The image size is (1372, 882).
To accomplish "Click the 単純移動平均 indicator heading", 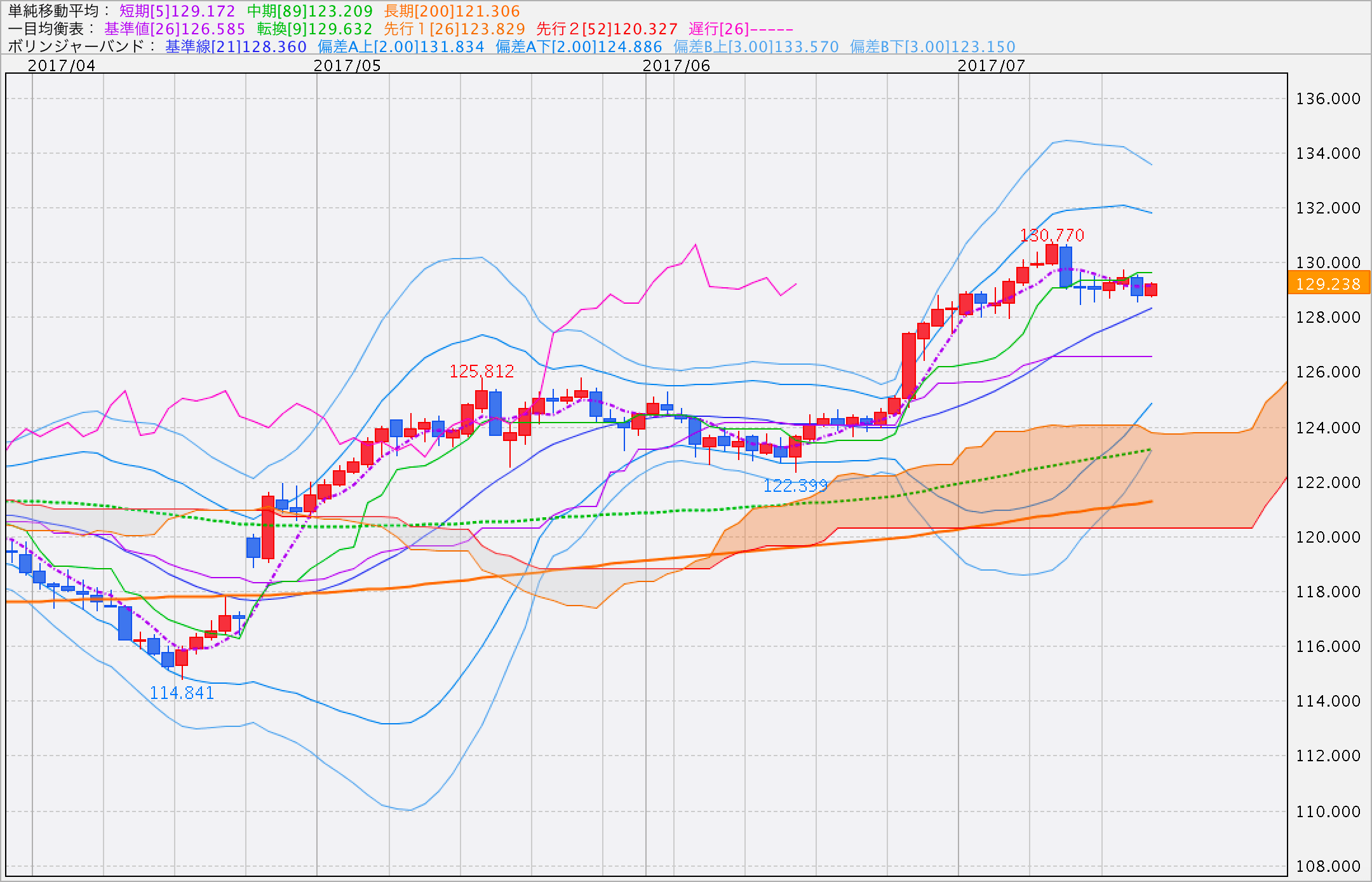I will [52, 11].
